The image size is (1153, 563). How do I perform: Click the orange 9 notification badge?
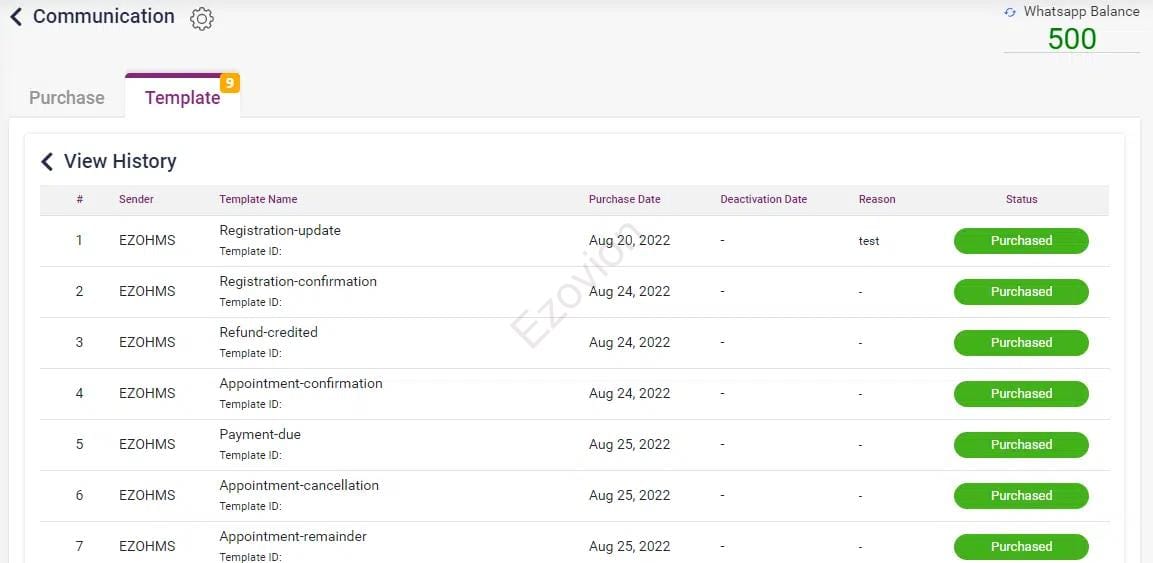coord(230,83)
